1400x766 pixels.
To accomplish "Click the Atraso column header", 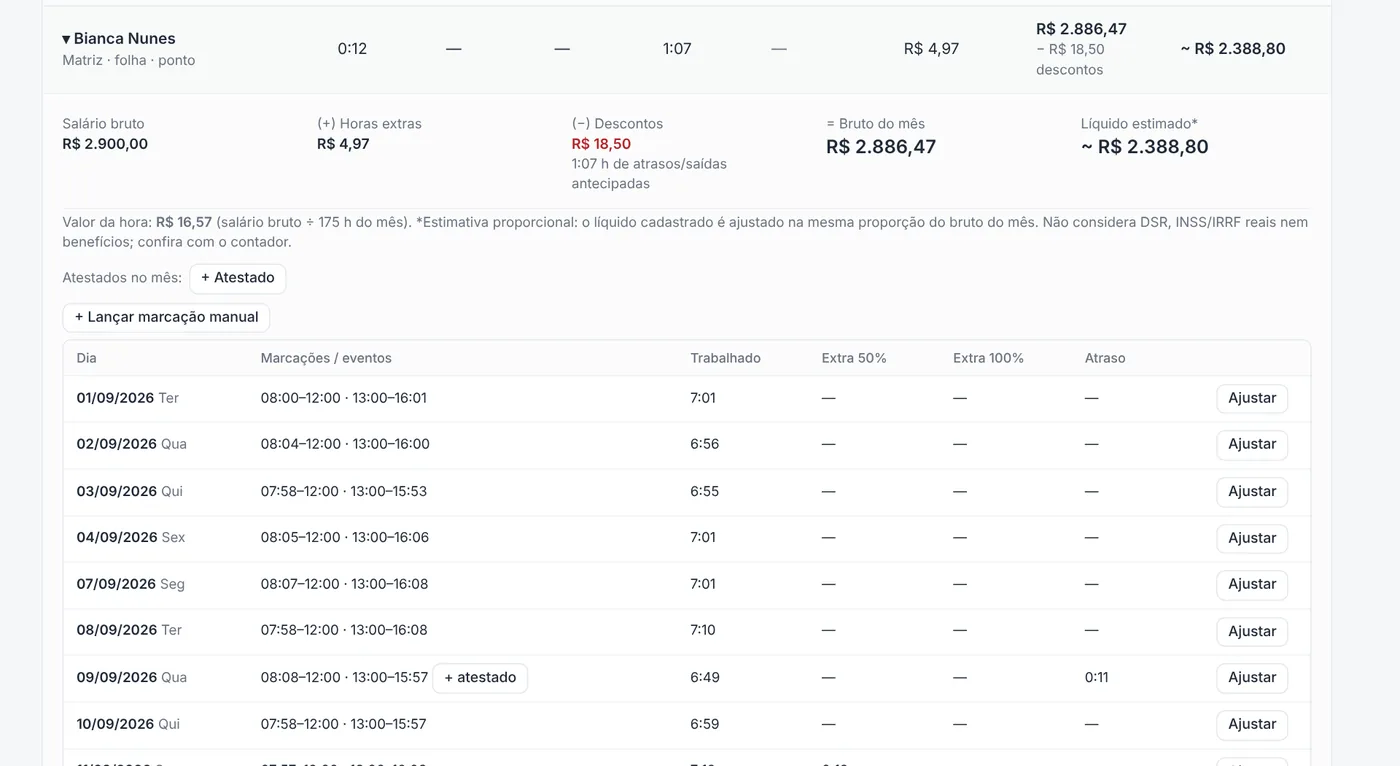I will click(1105, 358).
